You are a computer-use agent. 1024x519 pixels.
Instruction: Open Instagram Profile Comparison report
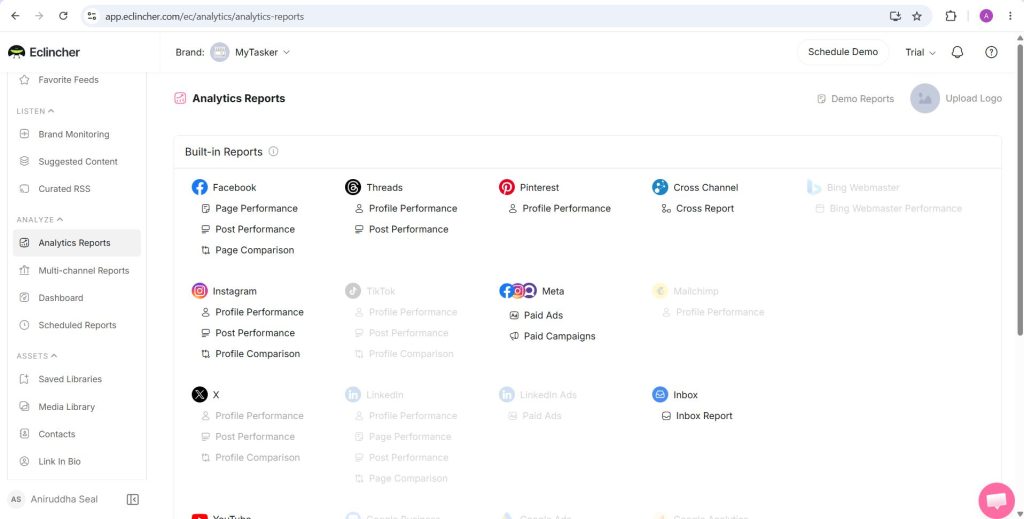251,354
